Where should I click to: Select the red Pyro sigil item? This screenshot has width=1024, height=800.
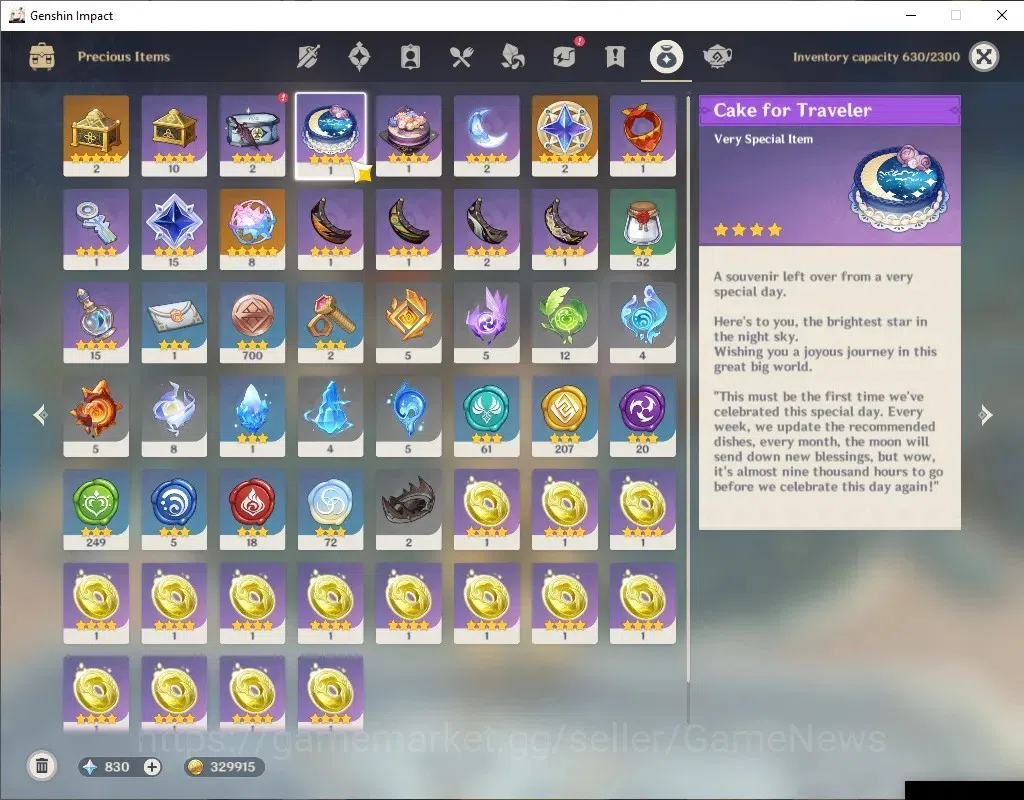pos(96,416)
